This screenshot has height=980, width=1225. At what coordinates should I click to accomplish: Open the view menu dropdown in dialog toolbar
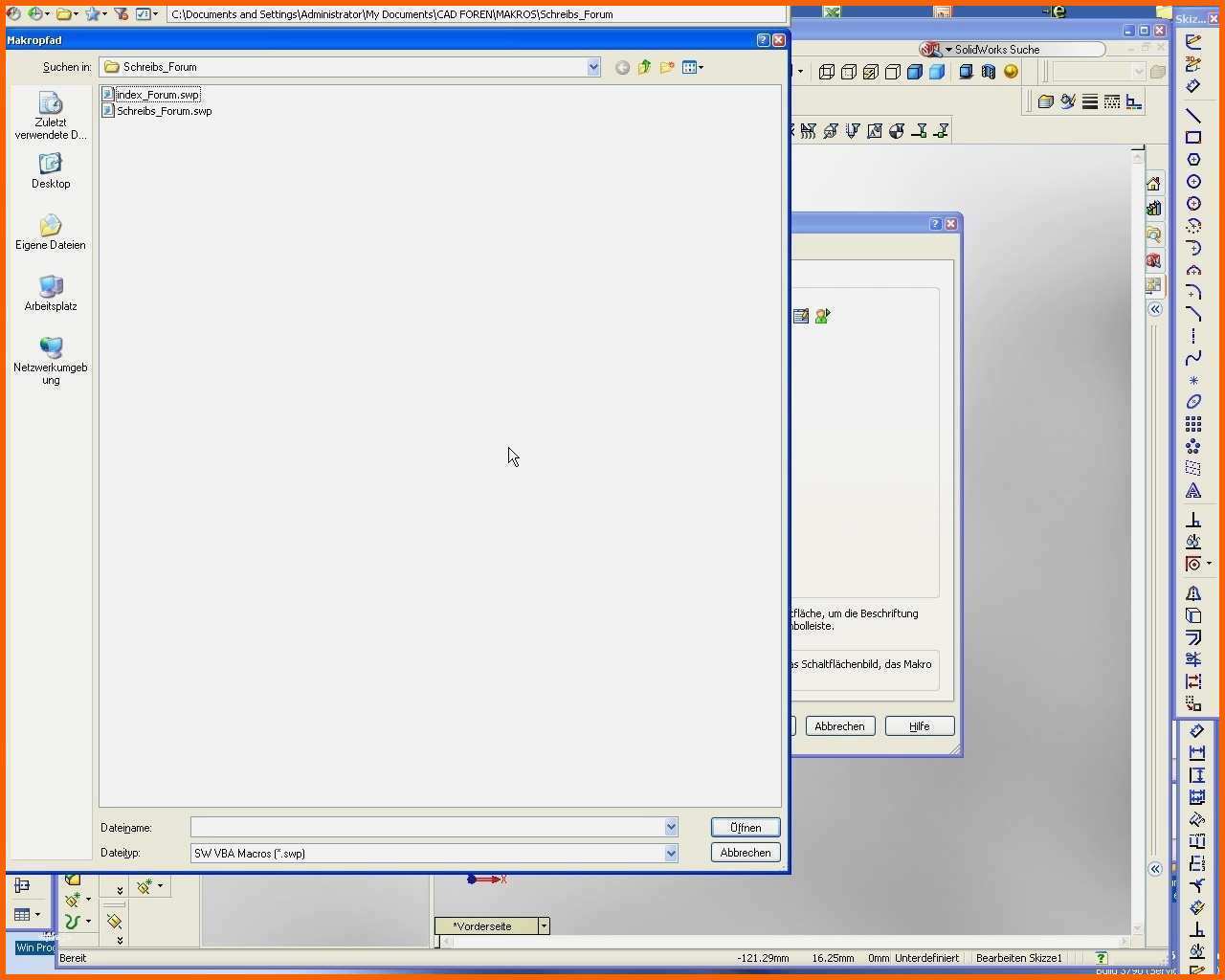(693, 67)
